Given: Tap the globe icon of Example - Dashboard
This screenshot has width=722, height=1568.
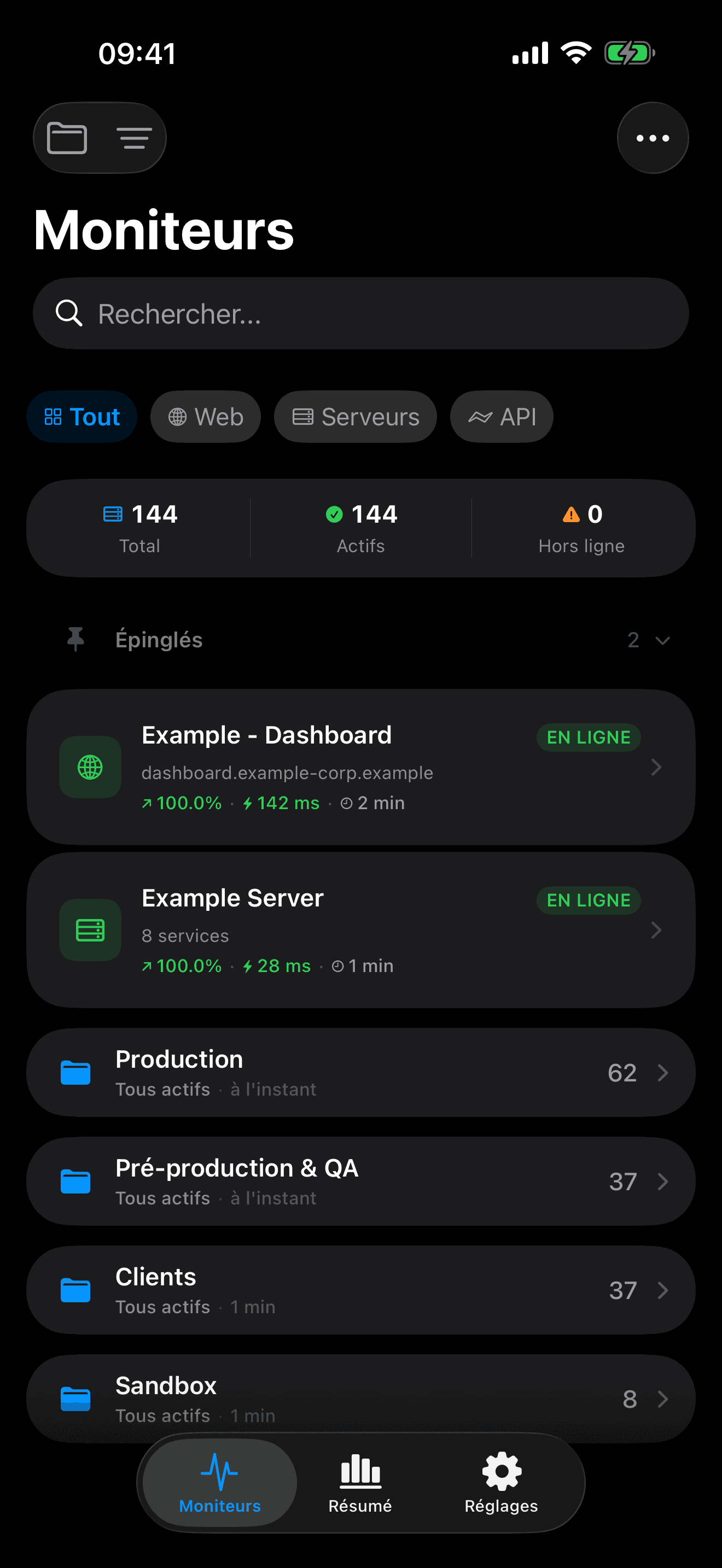Looking at the screenshot, I should click(x=90, y=767).
